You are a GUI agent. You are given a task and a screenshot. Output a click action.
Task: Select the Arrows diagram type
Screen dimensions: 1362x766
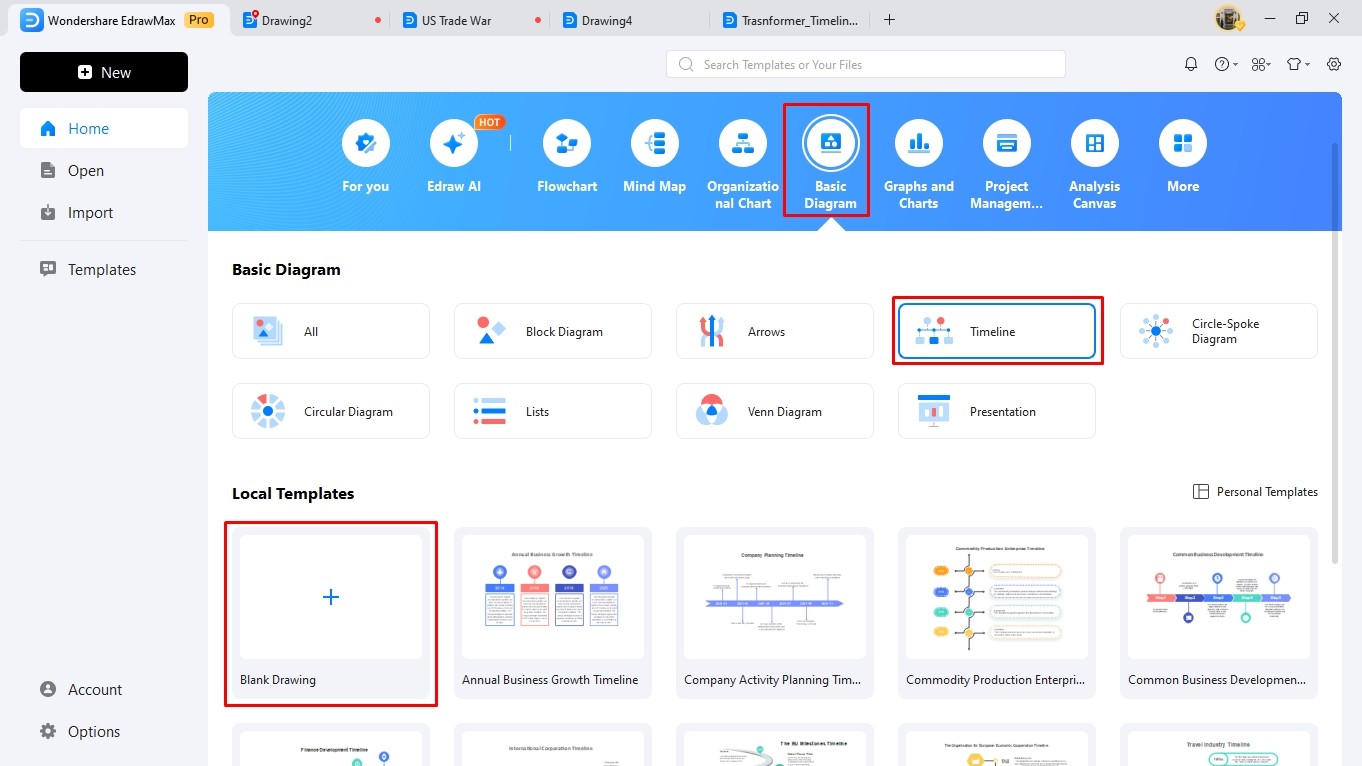pos(775,331)
